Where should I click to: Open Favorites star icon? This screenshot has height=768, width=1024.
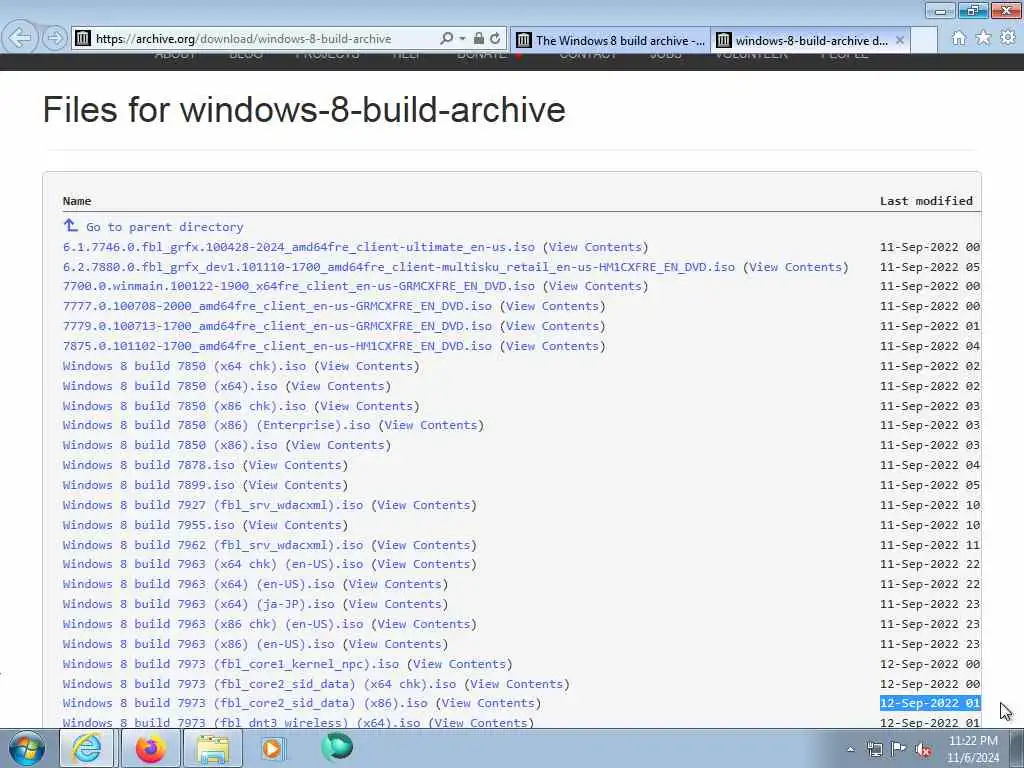983,38
